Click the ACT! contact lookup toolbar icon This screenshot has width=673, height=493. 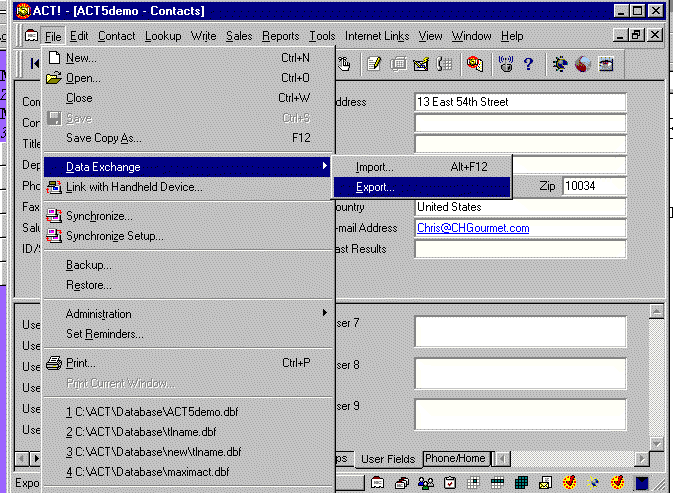(x=475, y=64)
